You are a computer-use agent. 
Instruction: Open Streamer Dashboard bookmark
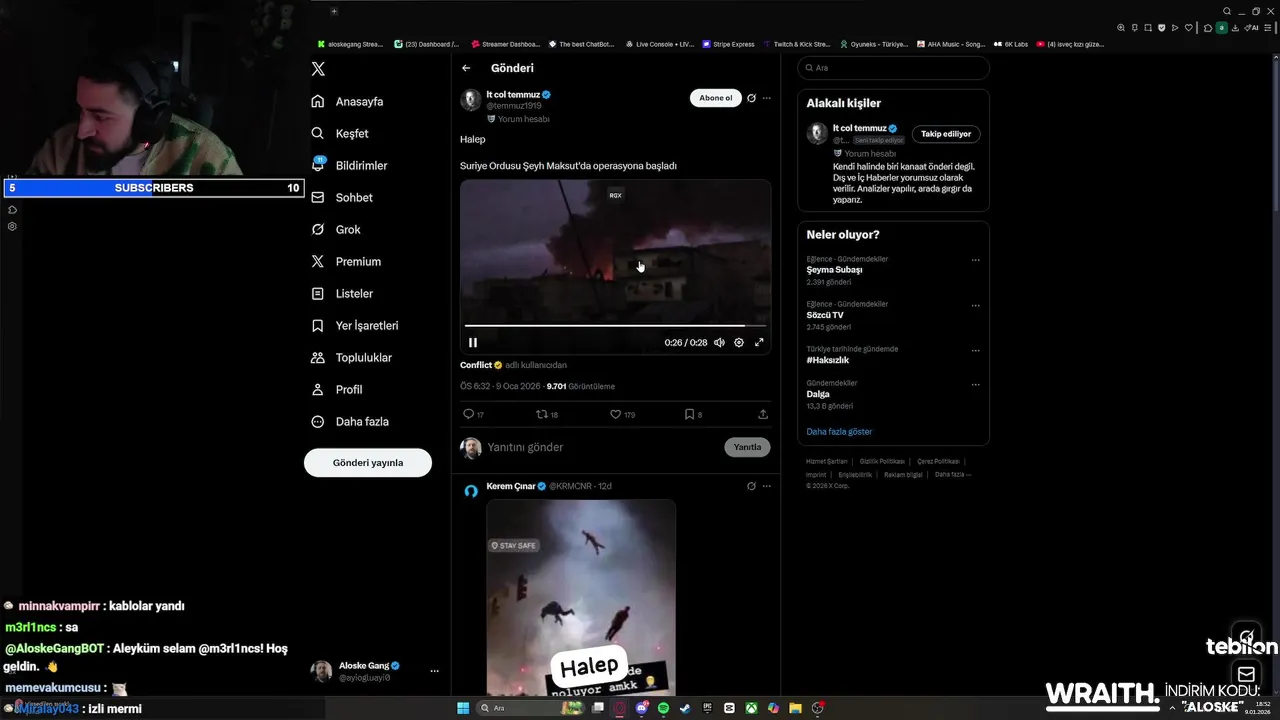[505, 44]
